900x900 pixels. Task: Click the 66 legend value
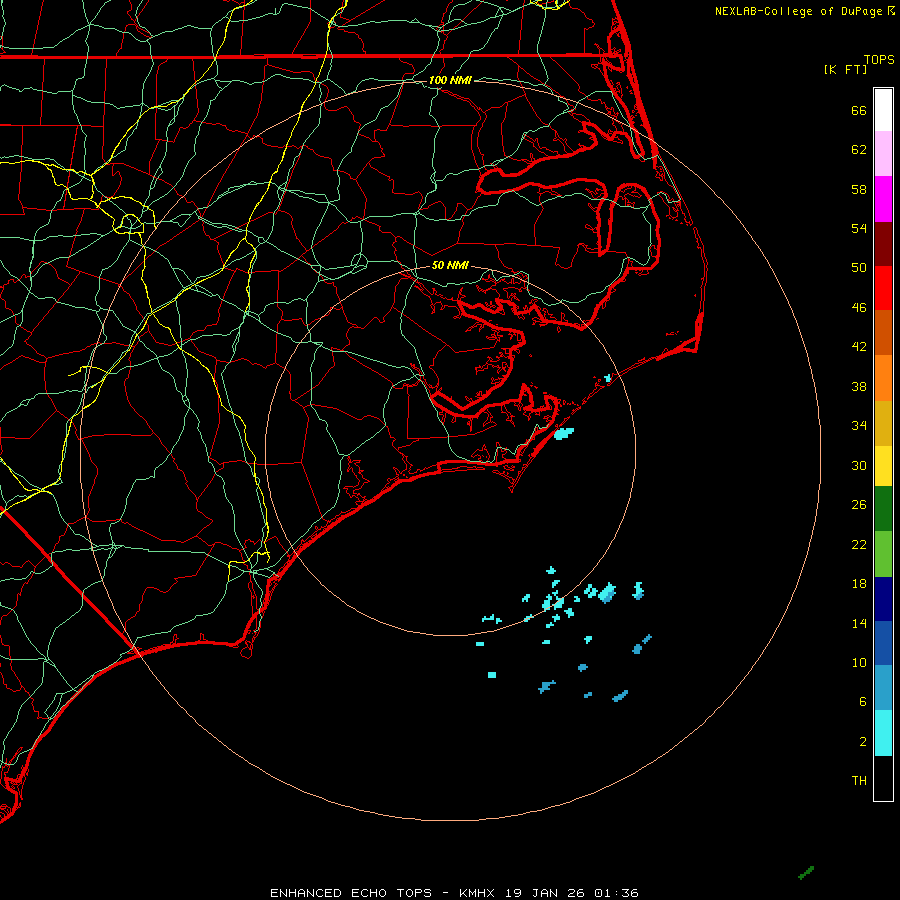coord(859,110)
